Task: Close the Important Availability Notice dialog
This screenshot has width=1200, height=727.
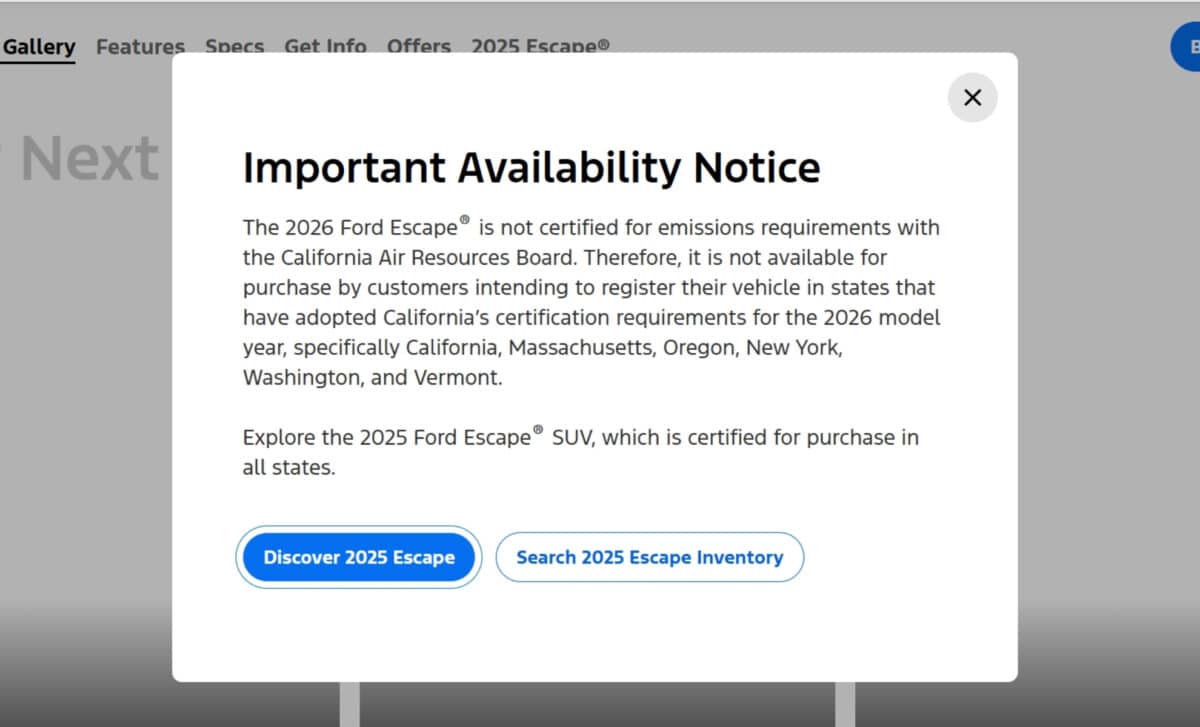Action: 972,97
